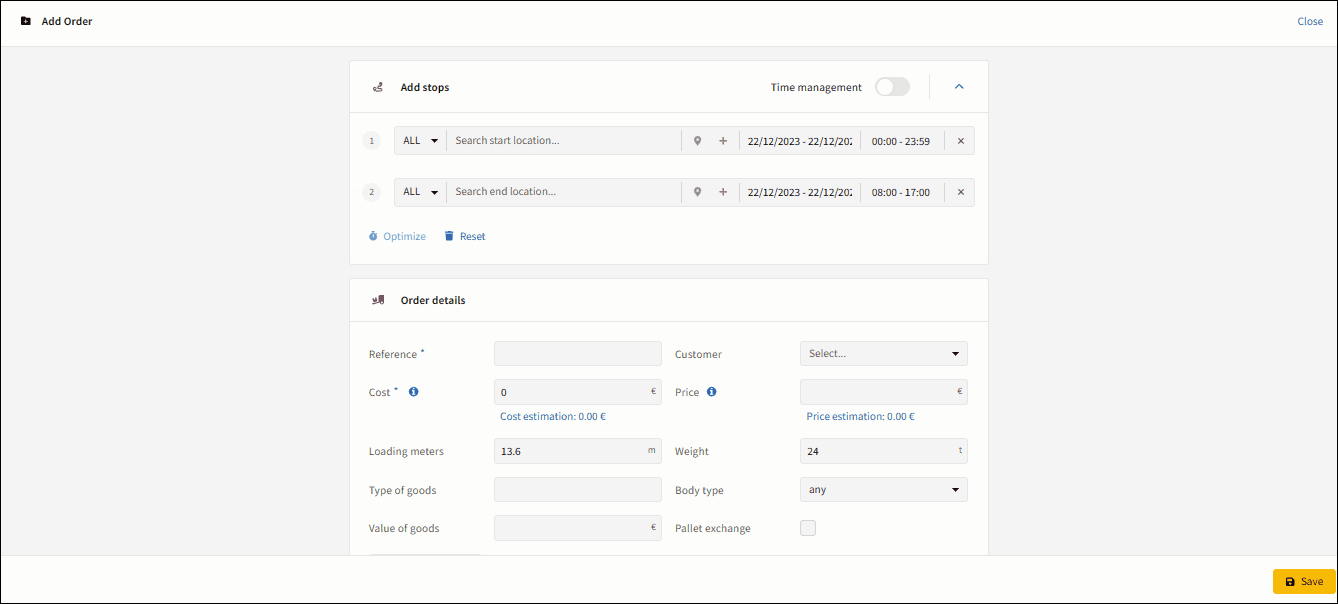Open the ALL dropdown for stop 1
Viewport: 1338px width, 604px height.
(x=421, y=141)
